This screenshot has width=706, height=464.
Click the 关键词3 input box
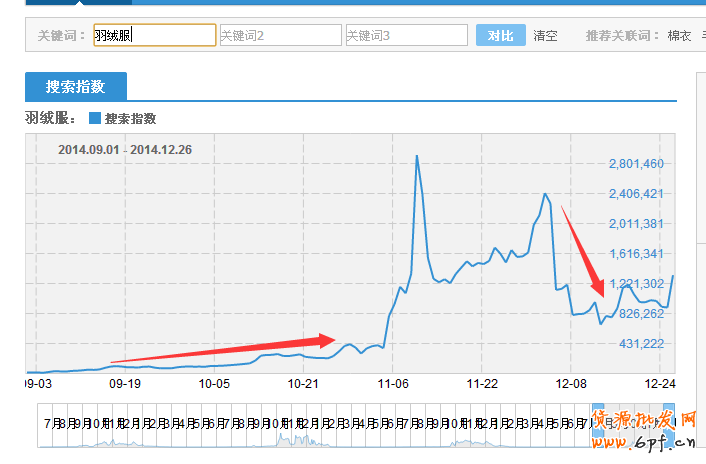pyautogui.click(x=406, y=35)
